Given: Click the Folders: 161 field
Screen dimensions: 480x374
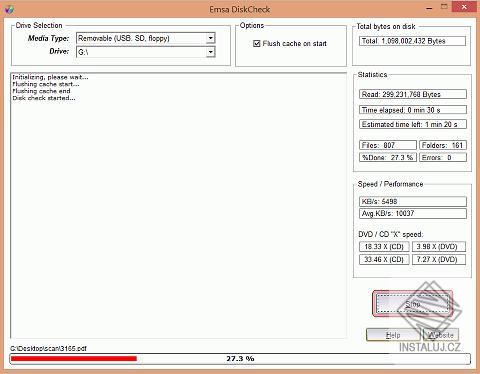Looking at the screenshot, I should 443,145.
